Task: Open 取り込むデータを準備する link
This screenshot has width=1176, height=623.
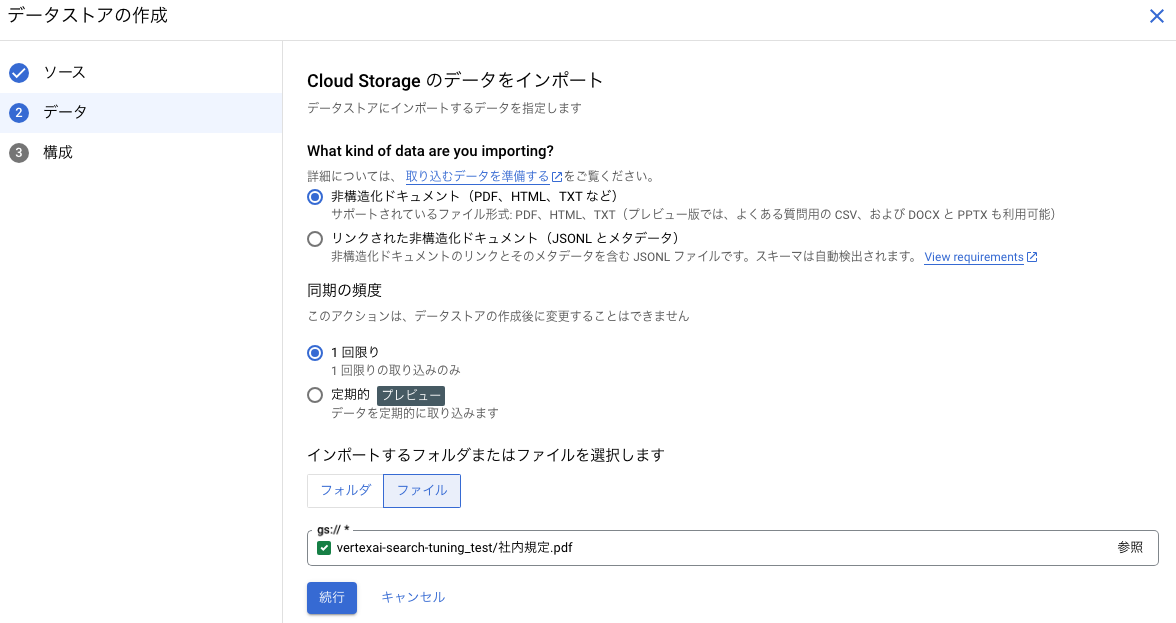Action: pos(478,177)
